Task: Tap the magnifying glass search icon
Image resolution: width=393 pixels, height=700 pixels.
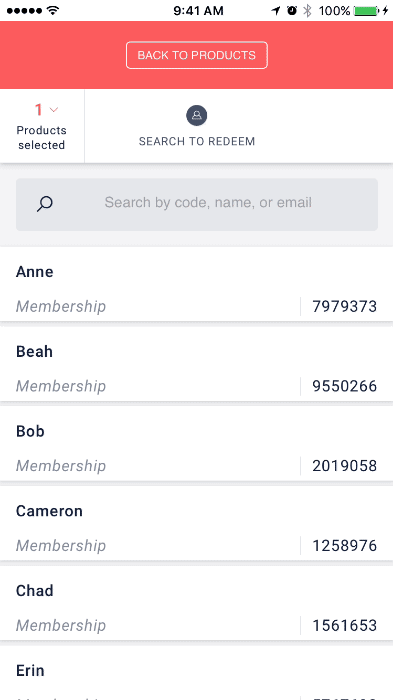Action: pyautogui.click(x=45, y=204)
